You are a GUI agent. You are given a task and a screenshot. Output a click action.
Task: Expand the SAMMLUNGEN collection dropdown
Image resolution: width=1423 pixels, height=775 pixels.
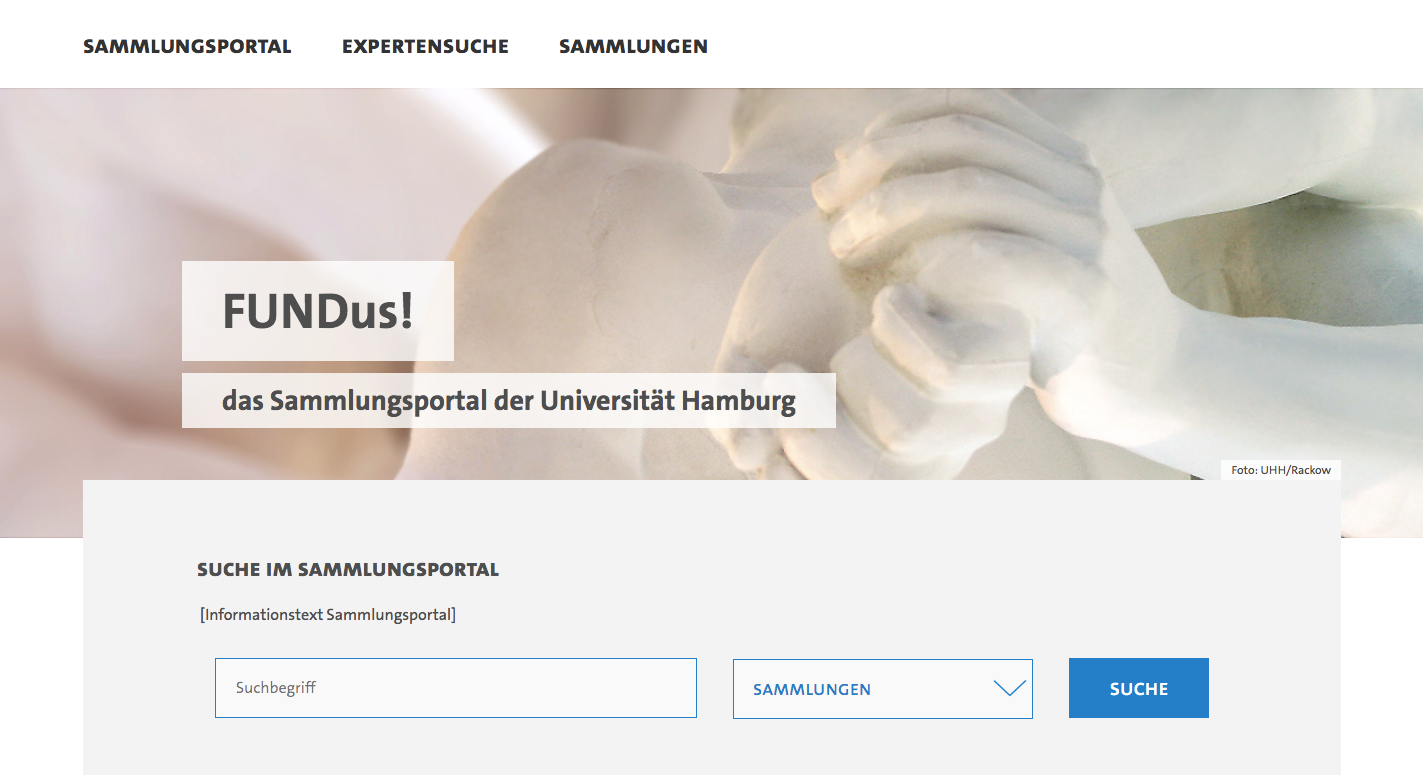coord(883,689)
